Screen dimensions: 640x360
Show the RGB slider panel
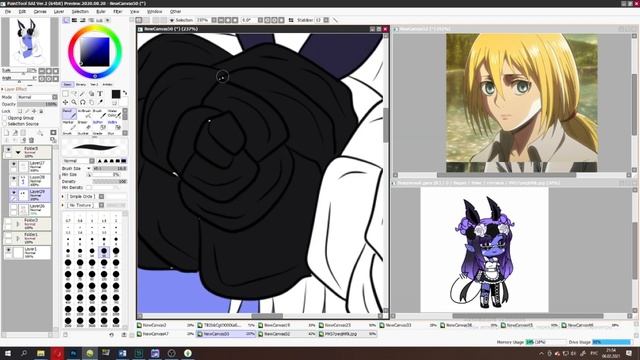75,20
